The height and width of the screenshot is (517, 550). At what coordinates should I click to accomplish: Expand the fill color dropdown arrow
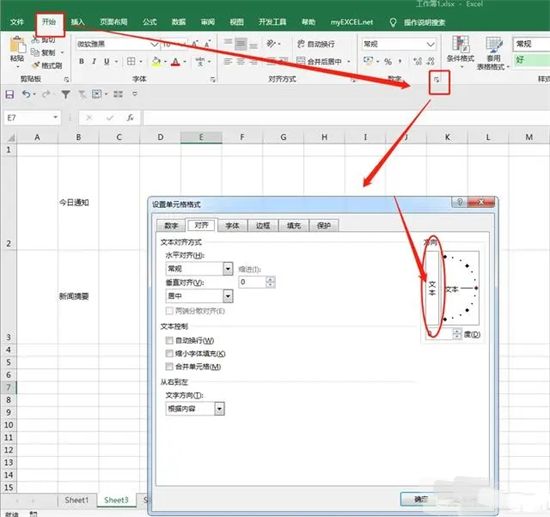pos(165,62)
